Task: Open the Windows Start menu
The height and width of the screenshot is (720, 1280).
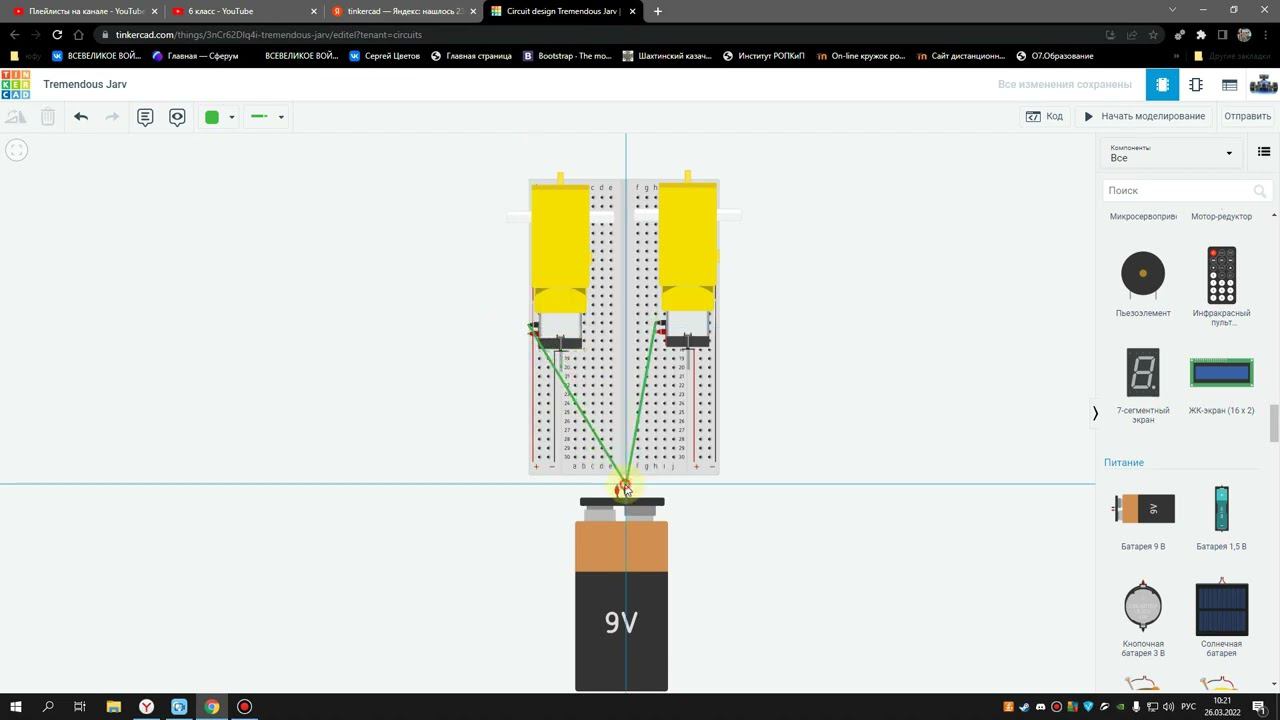Action: pyautogui.click(x=16, y=707)
